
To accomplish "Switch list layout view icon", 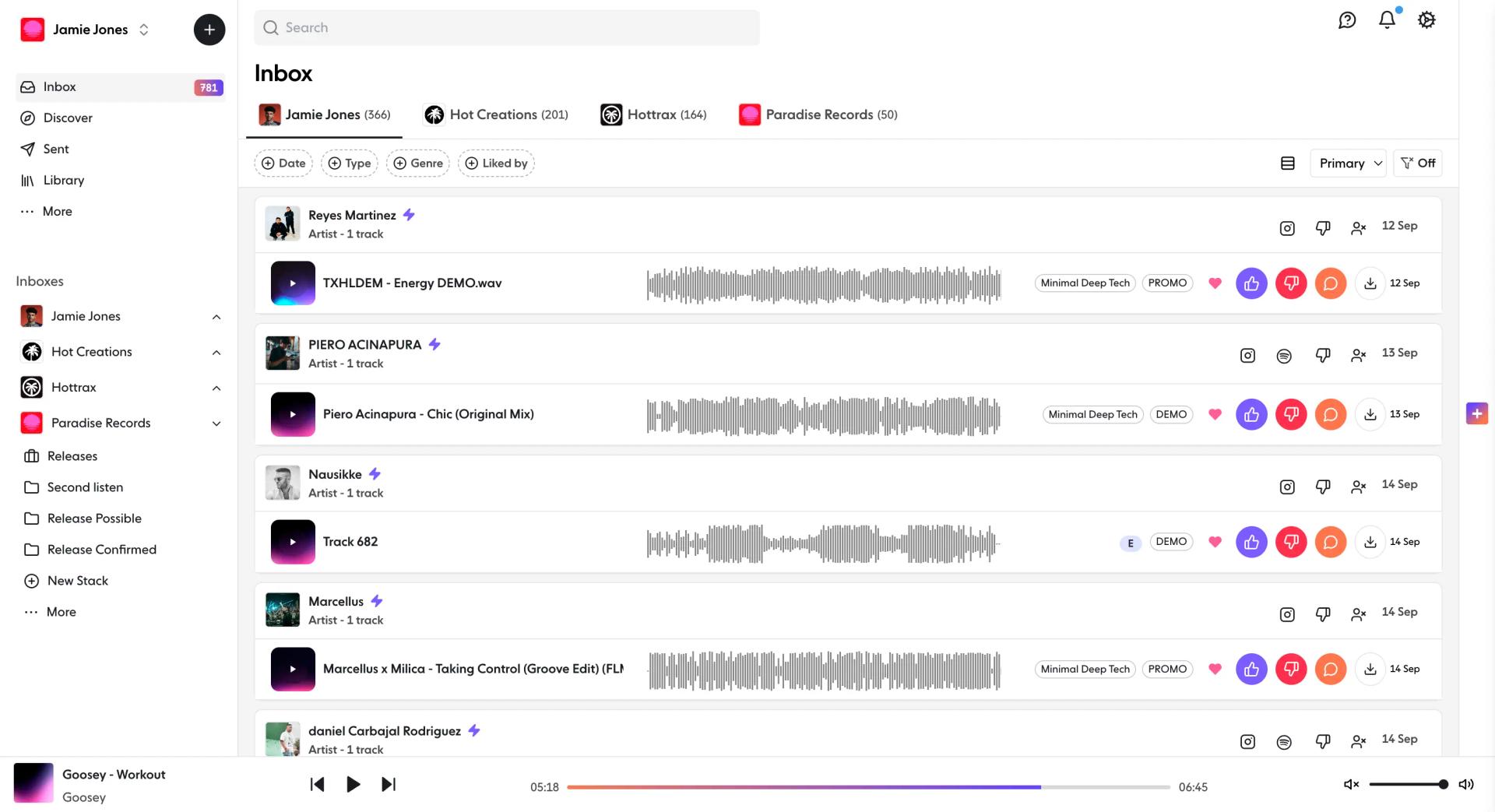I will (1288, 163).
